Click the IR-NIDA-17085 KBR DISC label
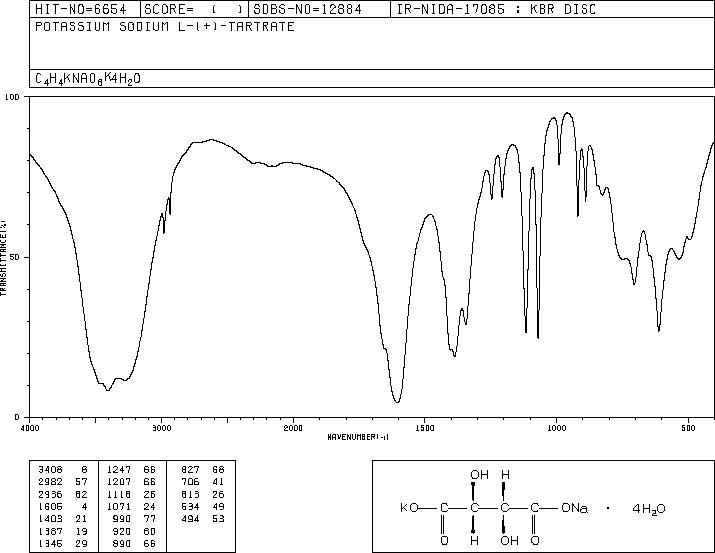 coord(496,9)
